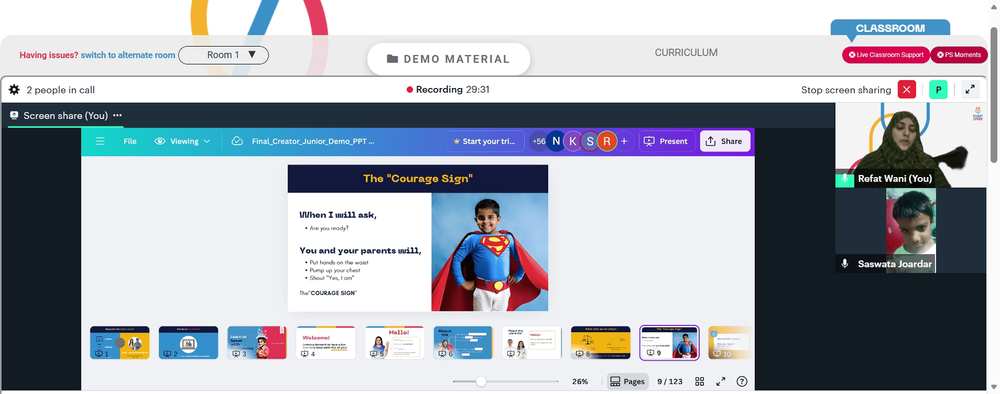The image size is (1000, 394).
Task: Select slide thumbnail 3
Action: coord(257,343)
